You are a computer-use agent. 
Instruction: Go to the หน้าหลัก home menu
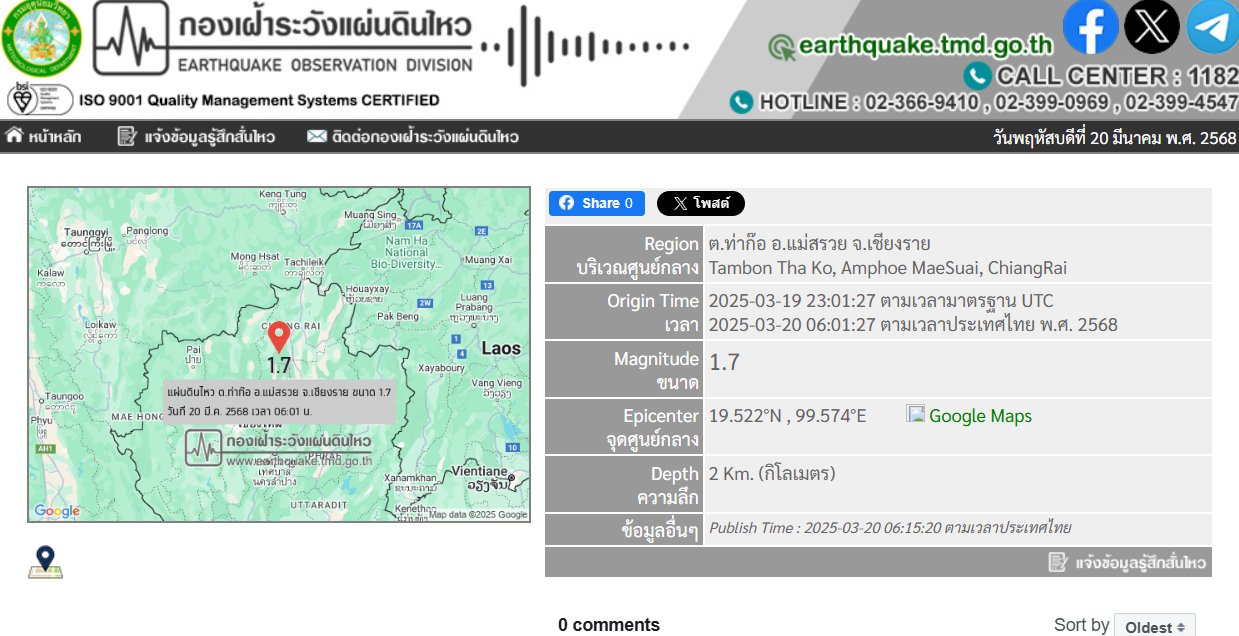click(x=44, y=137)
